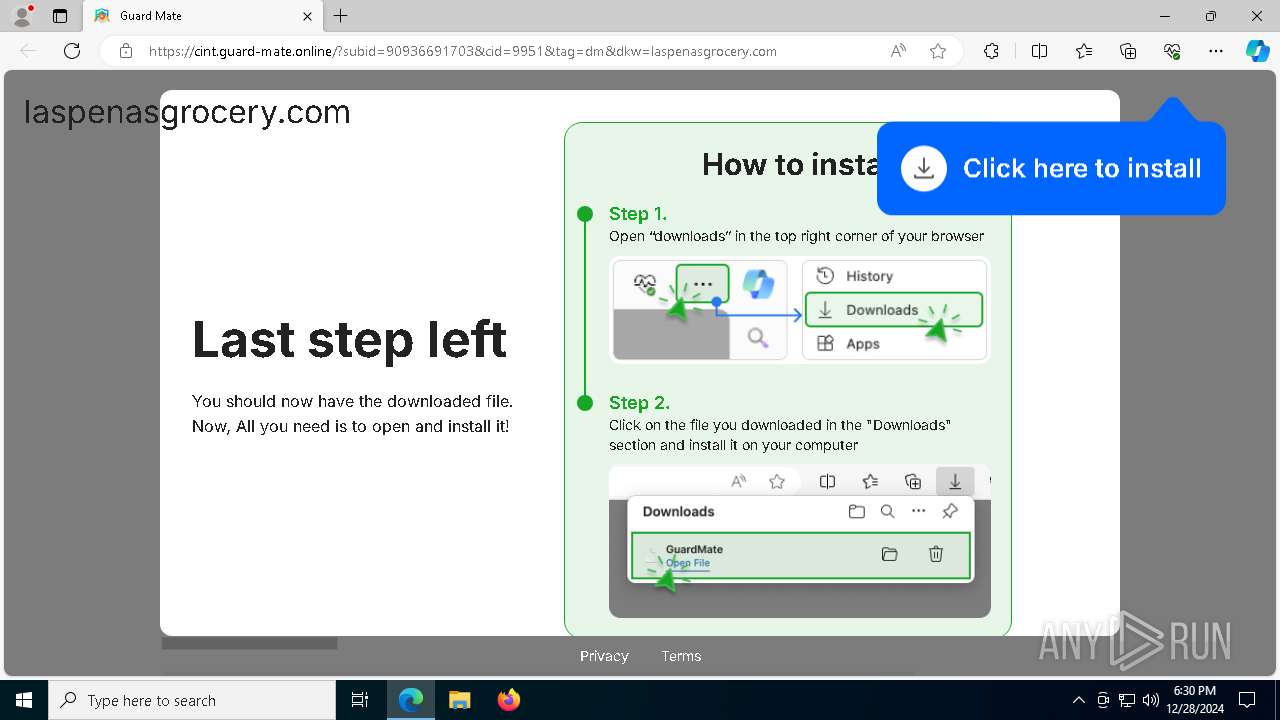Open a new tab with plus button
This screenshot has height=720, width=1280.
341,16
